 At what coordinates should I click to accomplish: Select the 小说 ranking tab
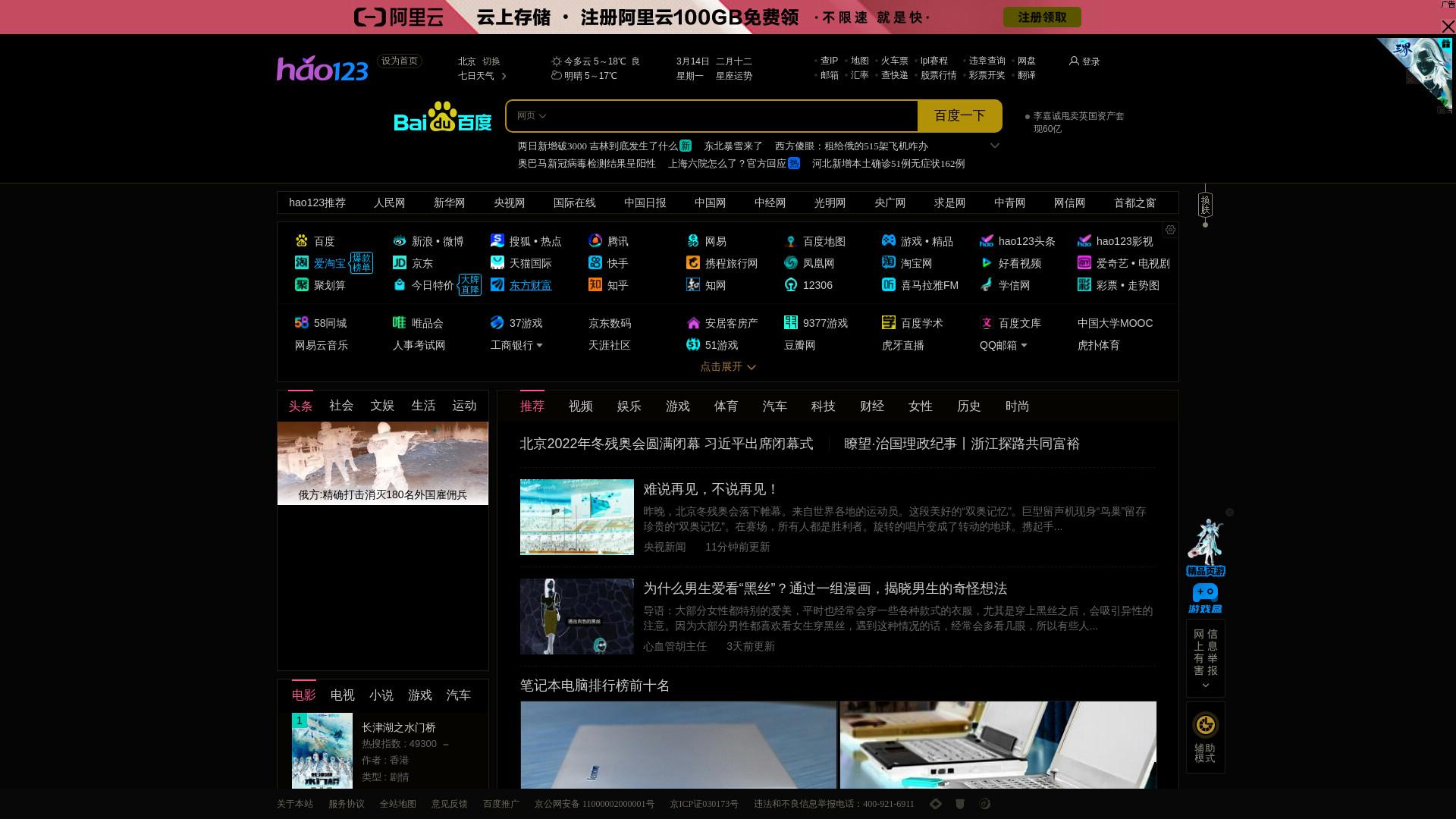pos(381,695)
